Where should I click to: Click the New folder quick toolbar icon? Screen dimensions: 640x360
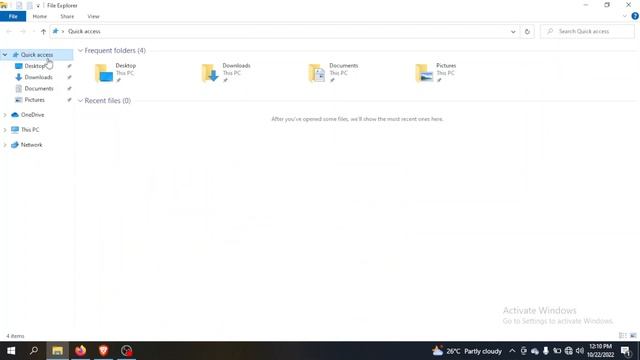click(x=29, y=6)
